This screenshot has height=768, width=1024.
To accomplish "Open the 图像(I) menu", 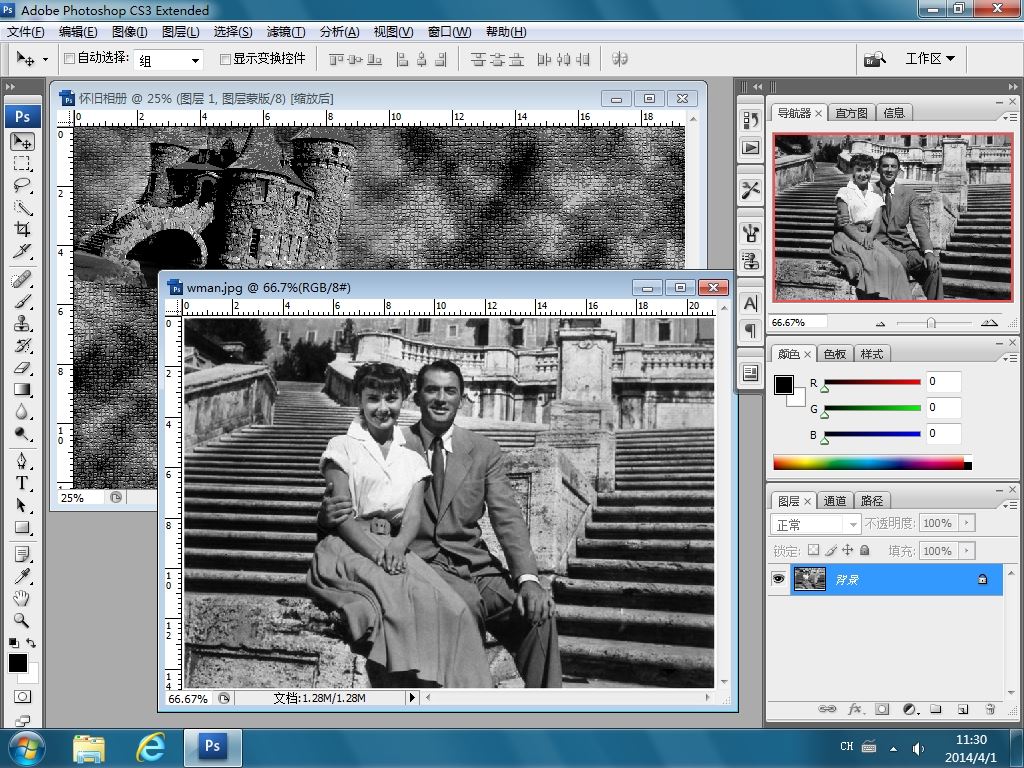I will (x=129, y=32).
